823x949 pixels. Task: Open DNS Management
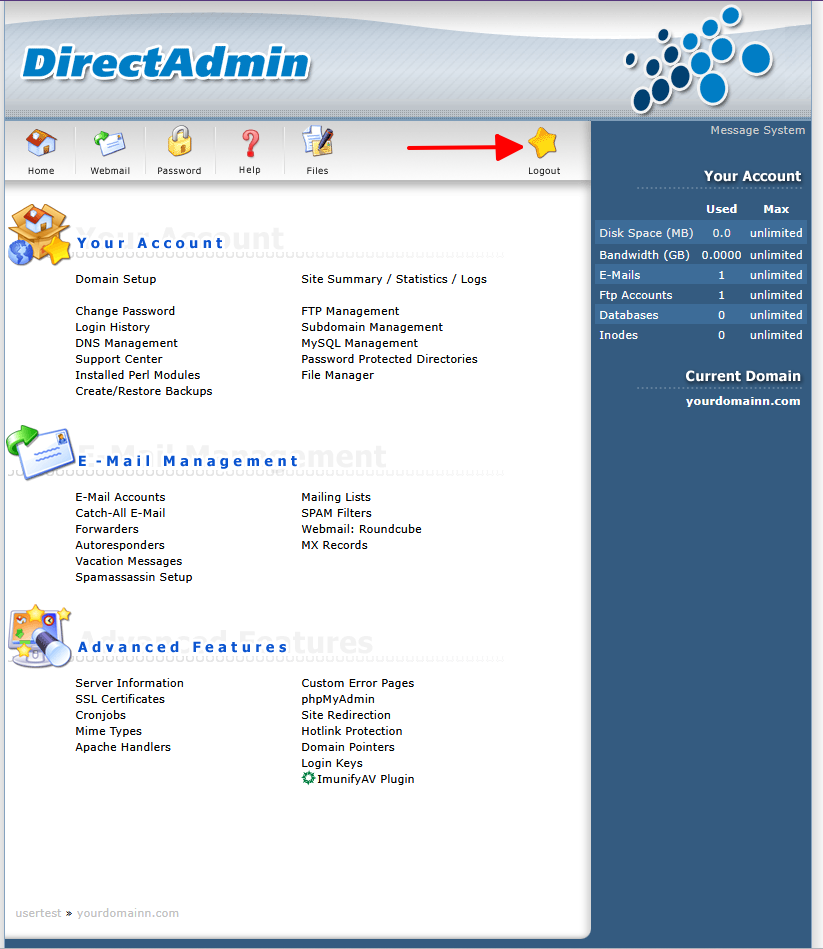point(126,343)
